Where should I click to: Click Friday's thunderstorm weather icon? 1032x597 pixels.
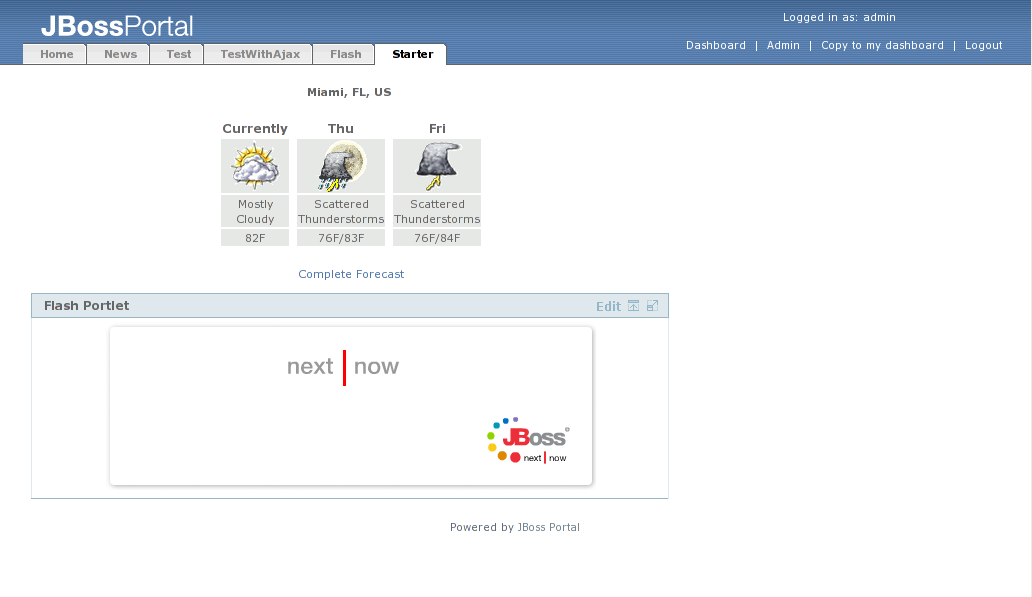(x=437, y=166)
